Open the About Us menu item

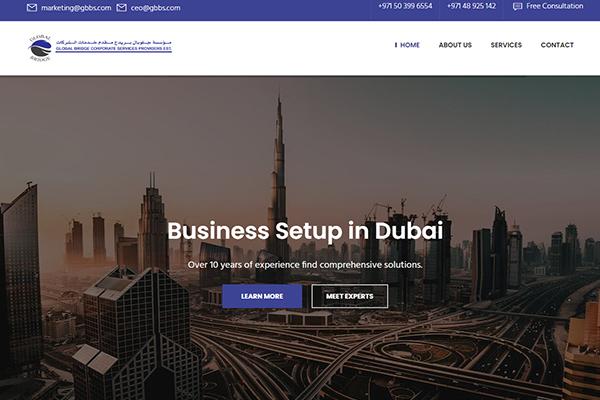coord(455,45)
